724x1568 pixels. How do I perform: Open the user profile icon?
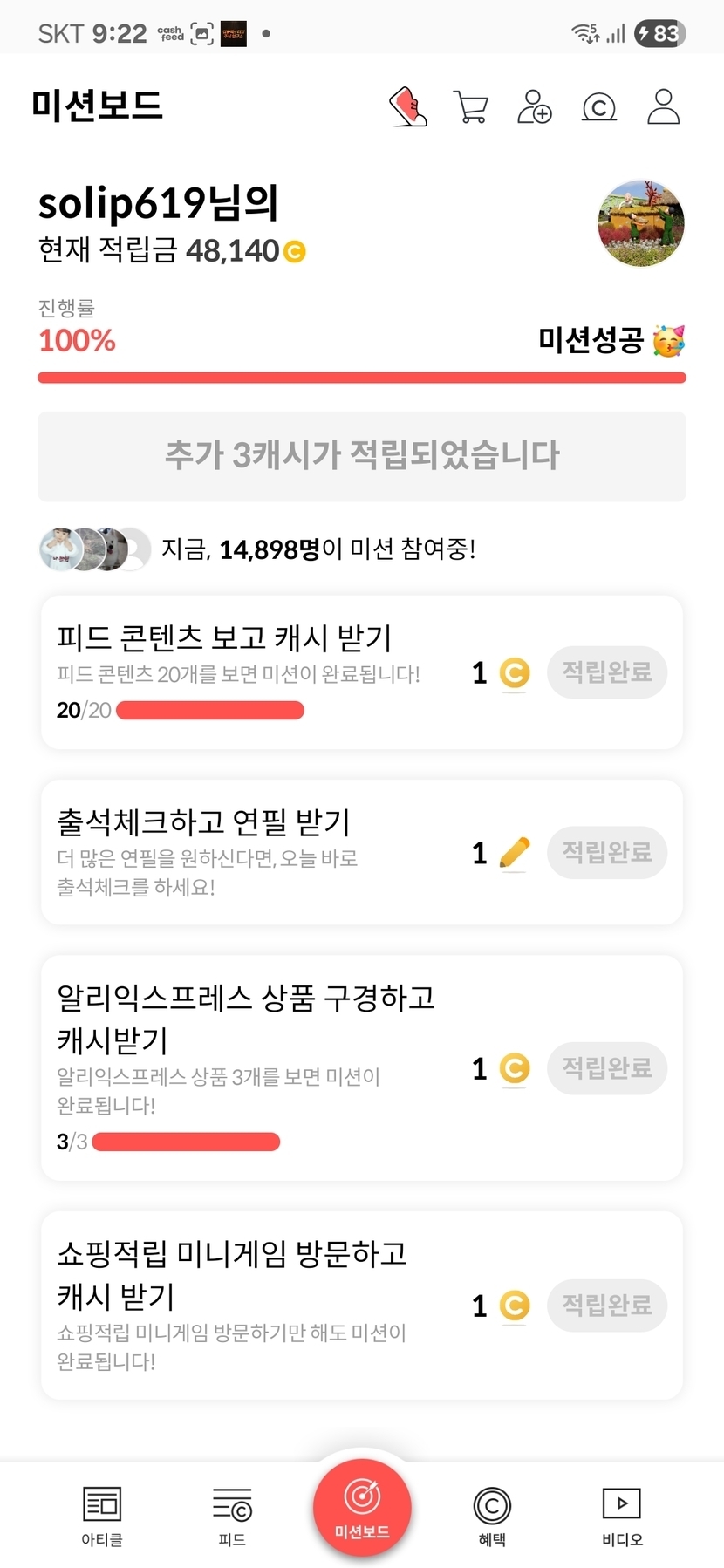click(x=663, y=107)
